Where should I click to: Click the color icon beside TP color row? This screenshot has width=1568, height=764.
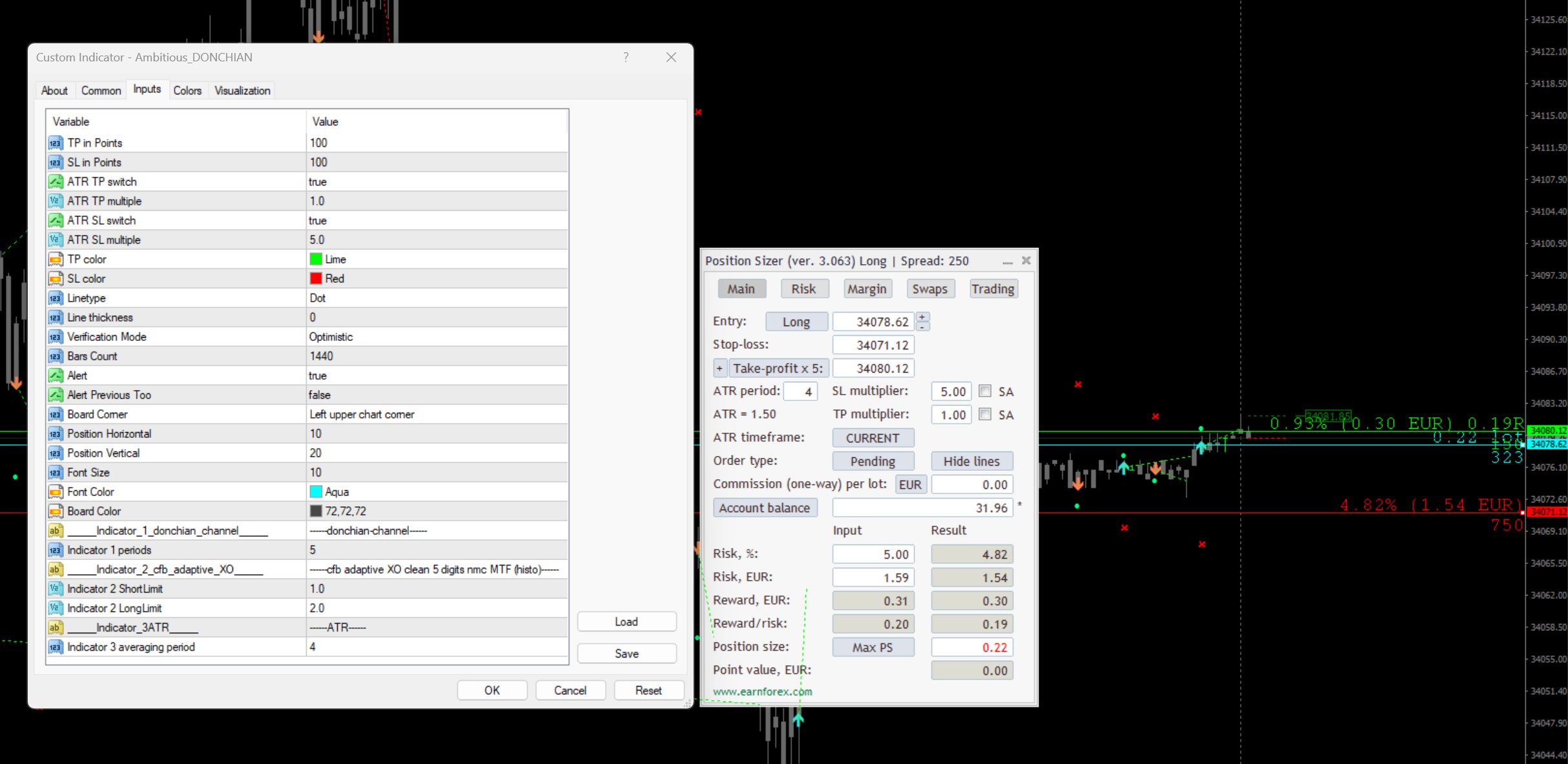tap(56, 259)
